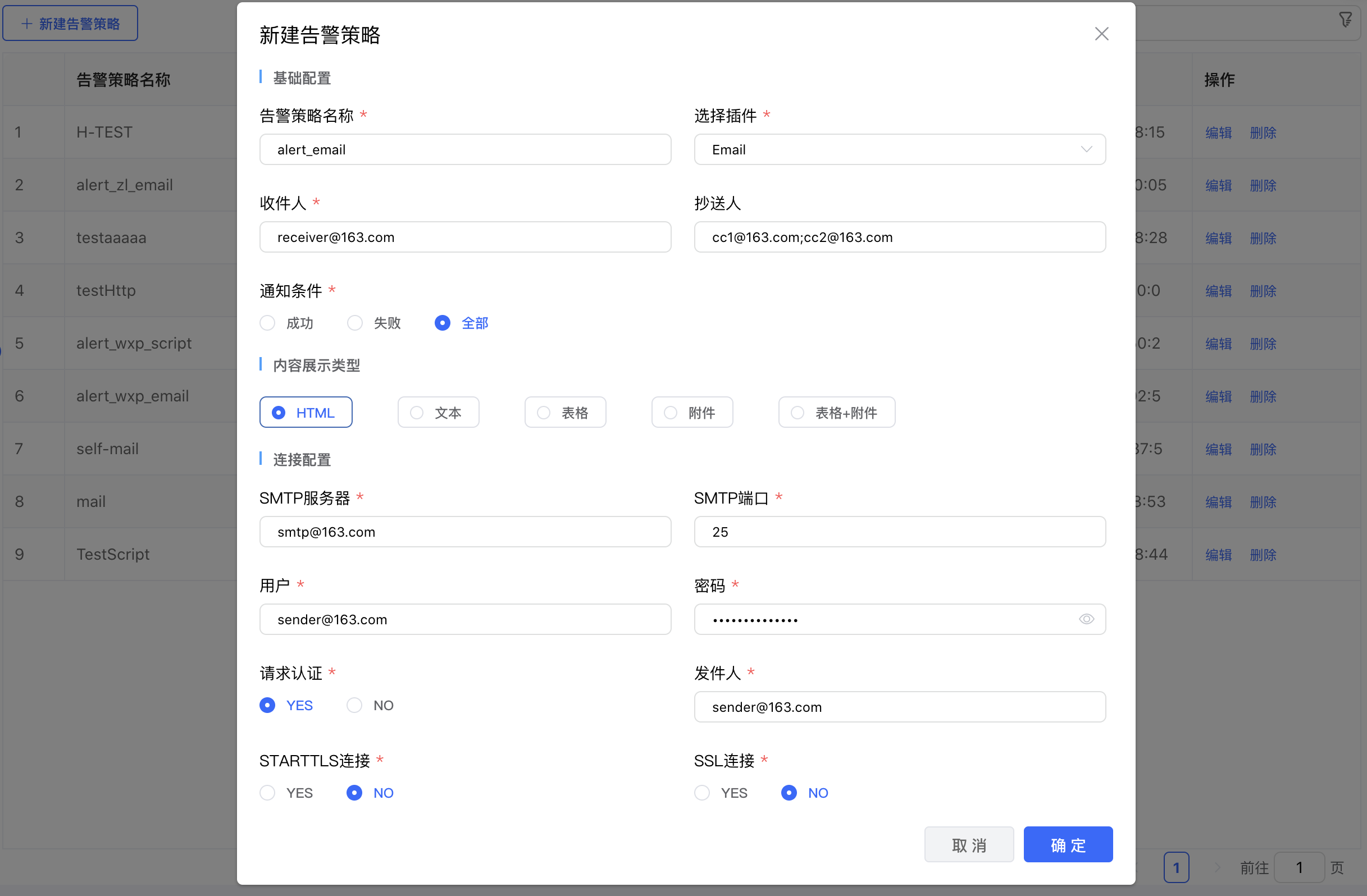Choose 附件 content display type
This screenshot has height=896, width=1367.
click(x=692, y=412)
